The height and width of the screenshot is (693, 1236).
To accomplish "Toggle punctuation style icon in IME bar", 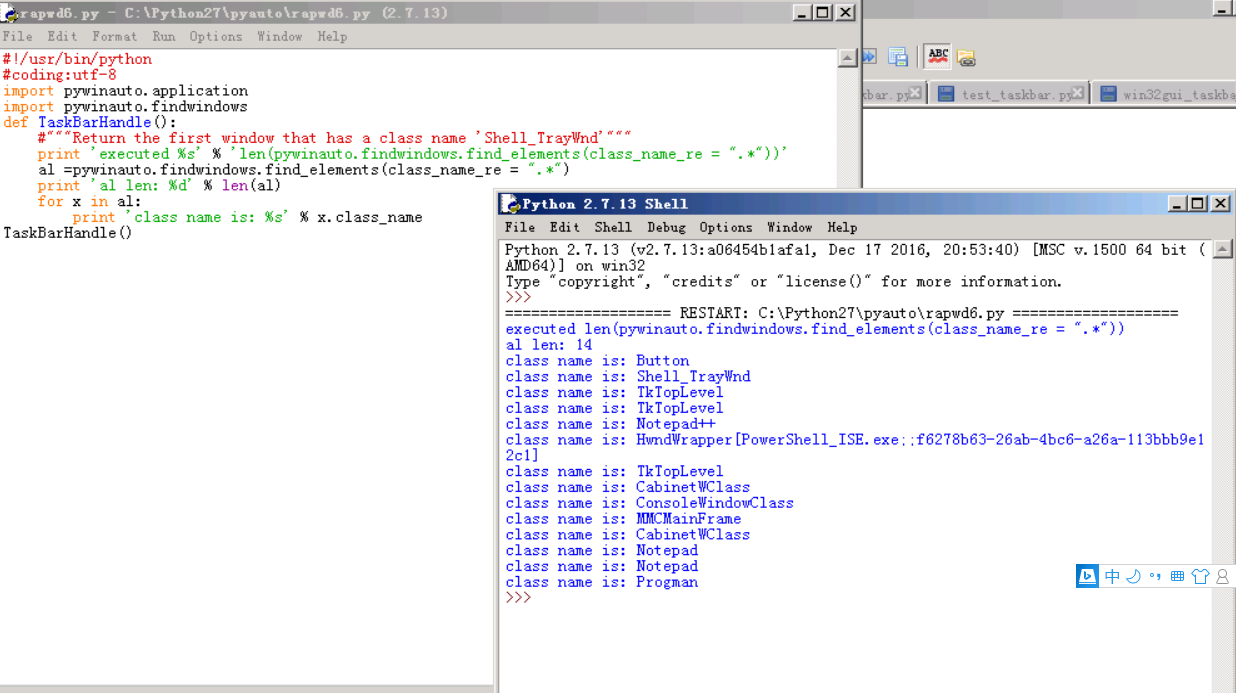I will point(1154,576).
